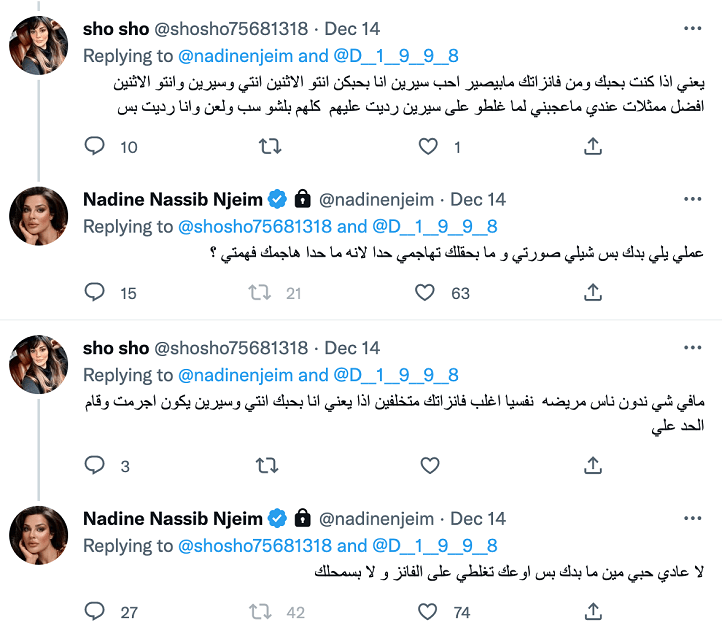Retweet sho sho's first tweet
The image size is (722, 636).
coord(269,147)
